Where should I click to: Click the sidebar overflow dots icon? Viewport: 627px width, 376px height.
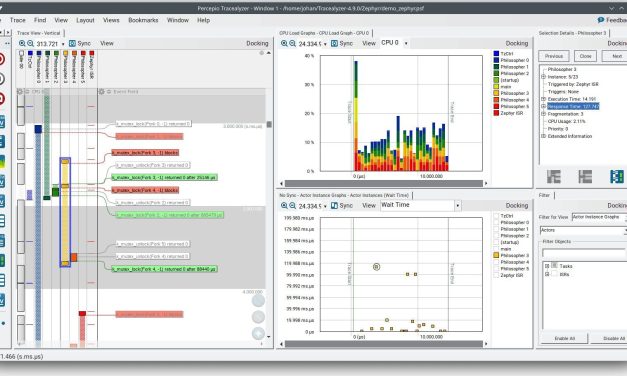[7, 43]
